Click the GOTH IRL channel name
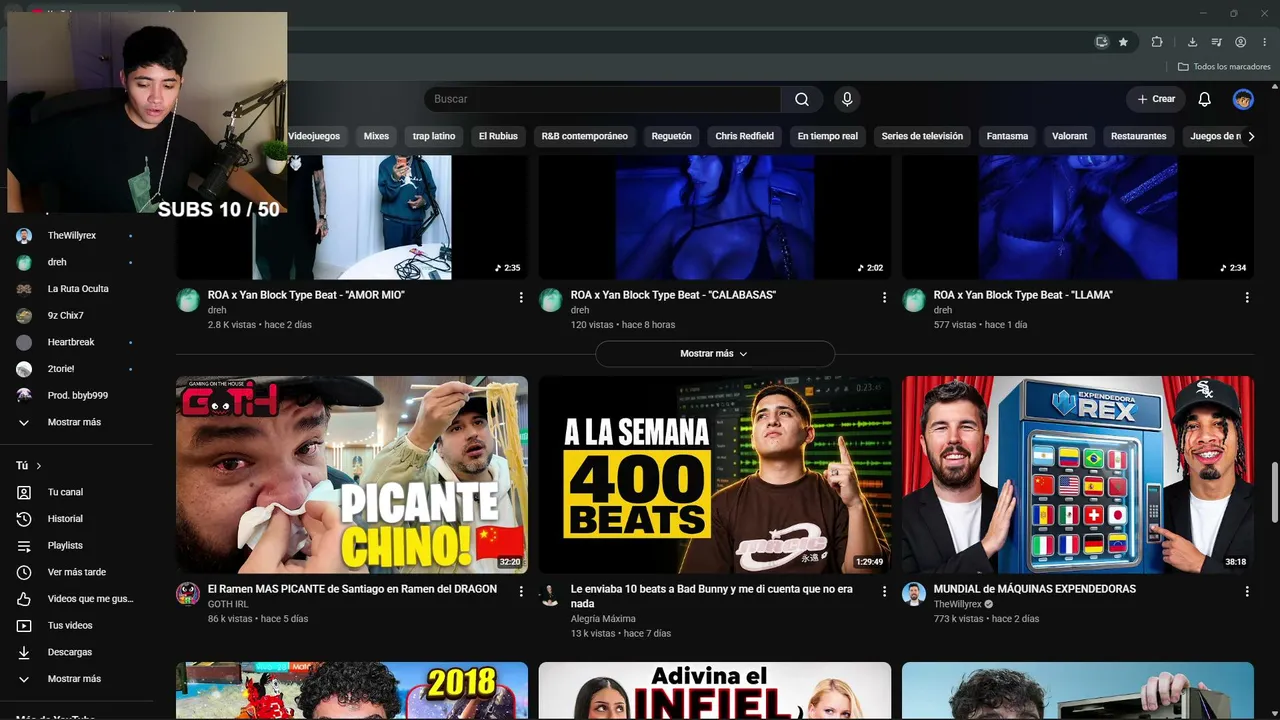The width and height of the screenshot is (1280, 720). pos(228,605)
